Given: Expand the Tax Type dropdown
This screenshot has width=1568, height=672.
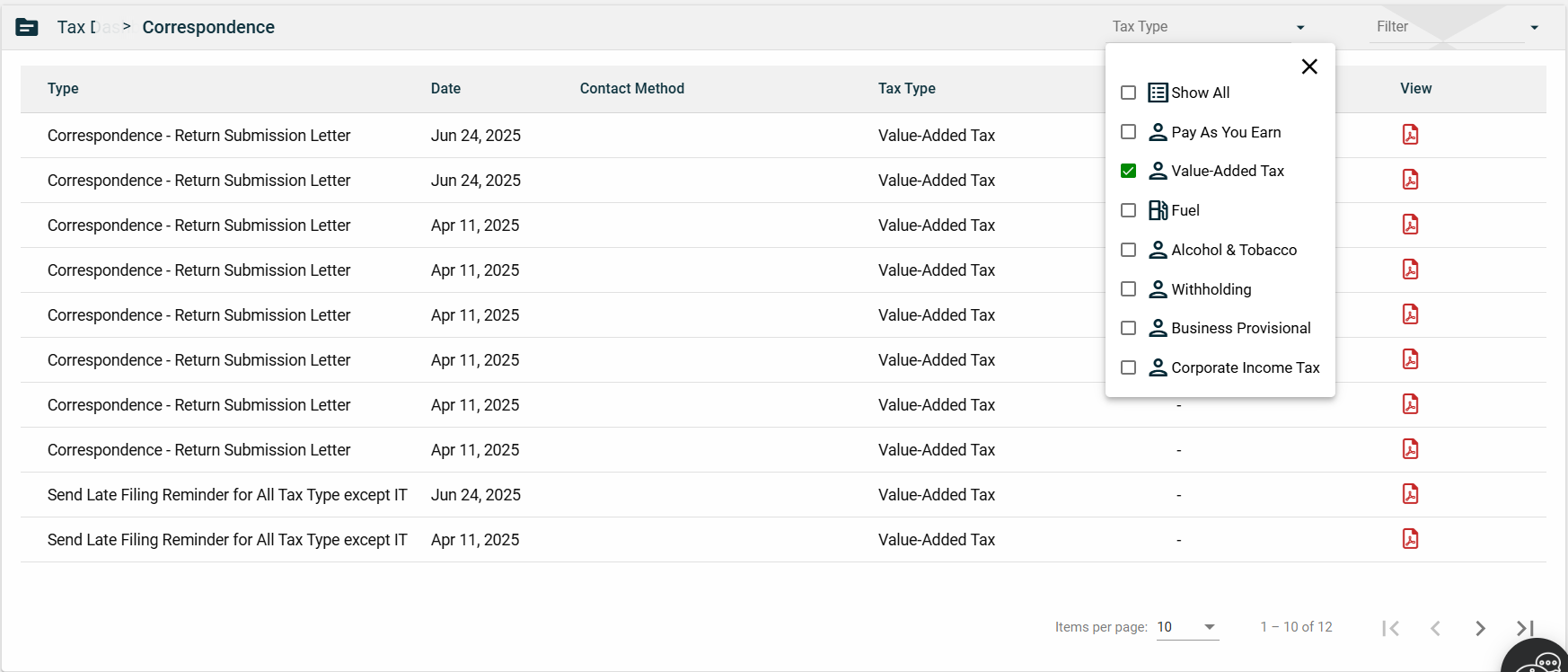Looking at the screenshot, I should [x=1208, y=27].
